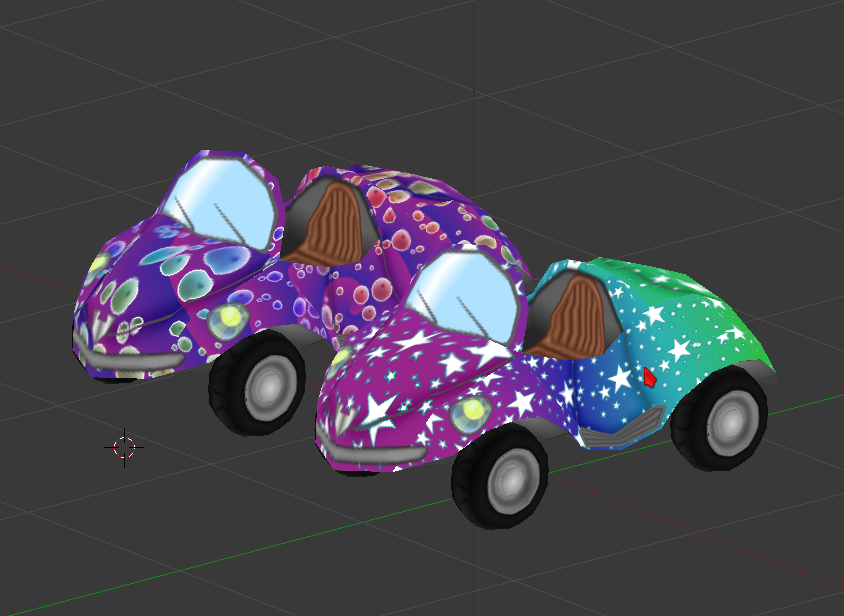Click the red marker on star car's side
Image resolution: width=844 pixels, height=616 pixels.
click(649, 377)
